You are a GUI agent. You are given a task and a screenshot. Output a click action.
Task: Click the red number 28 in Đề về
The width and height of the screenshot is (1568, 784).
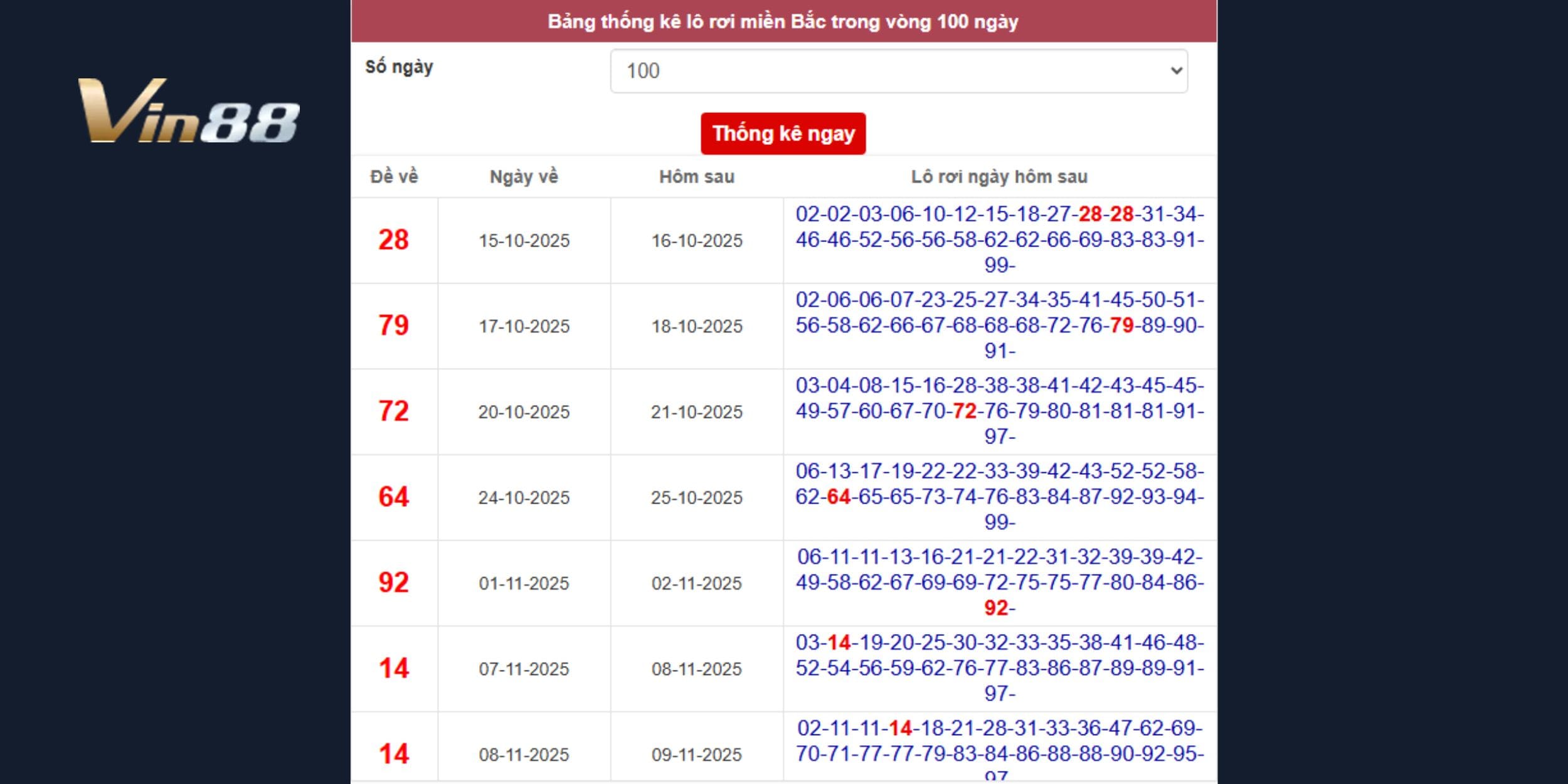coord(393,240)
